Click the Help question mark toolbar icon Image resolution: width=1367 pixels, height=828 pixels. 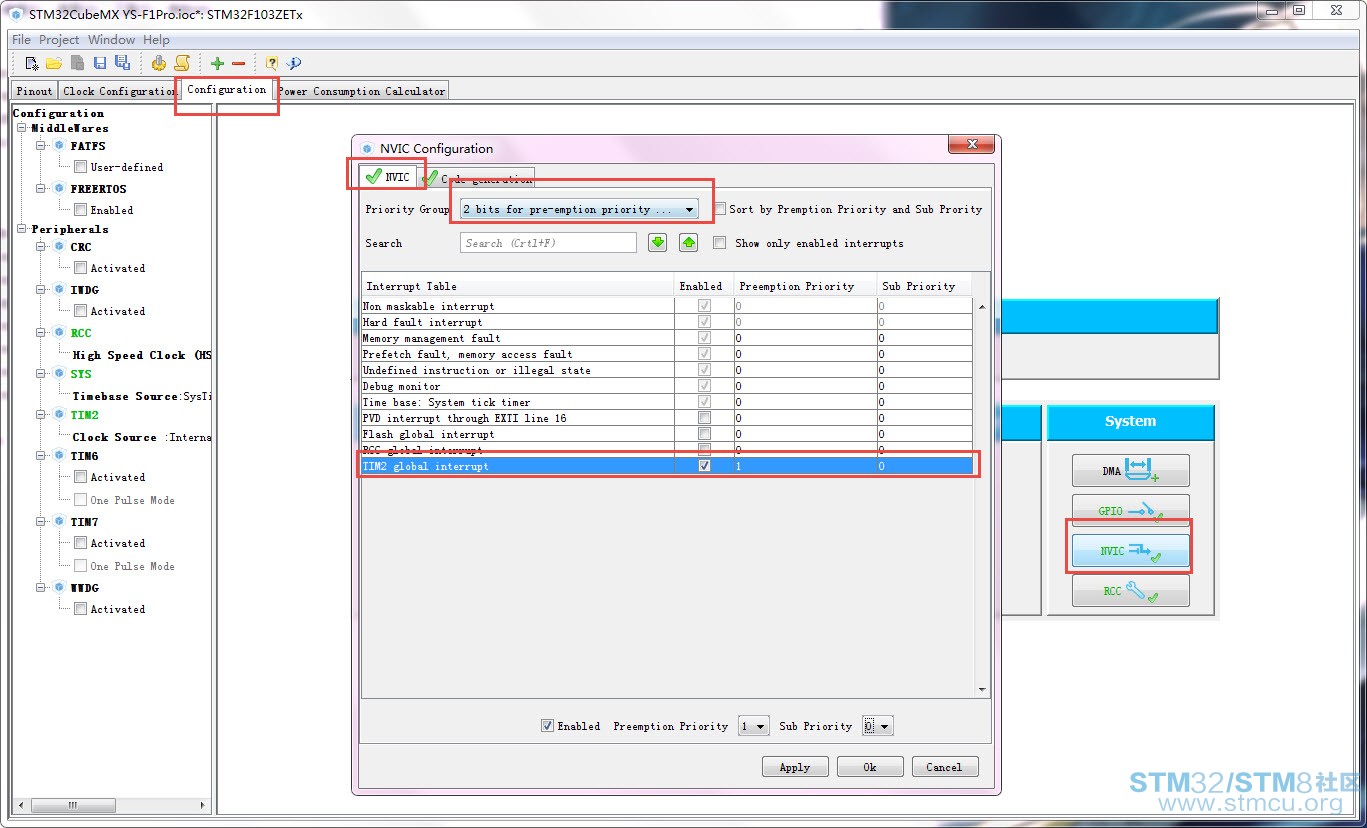pyautogui.click(x=271, y=63)
